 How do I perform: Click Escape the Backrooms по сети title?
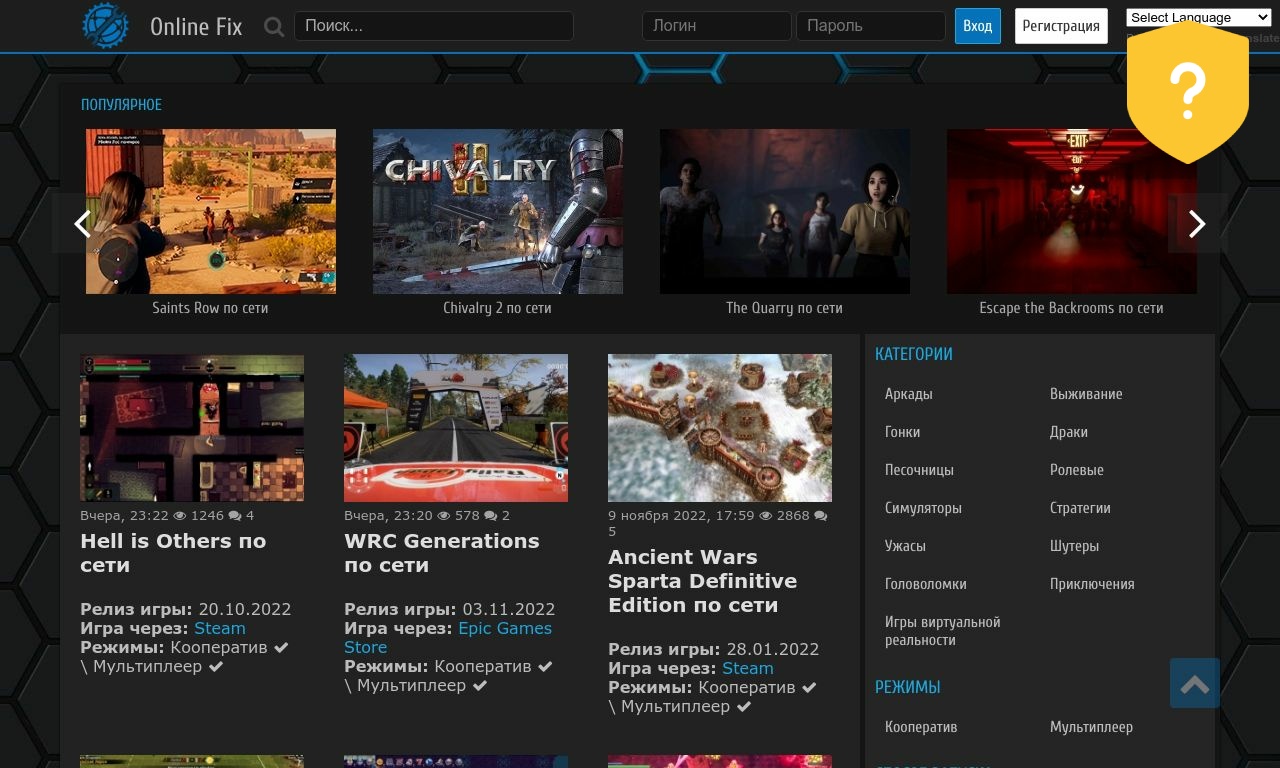(x=1071, y=308)
